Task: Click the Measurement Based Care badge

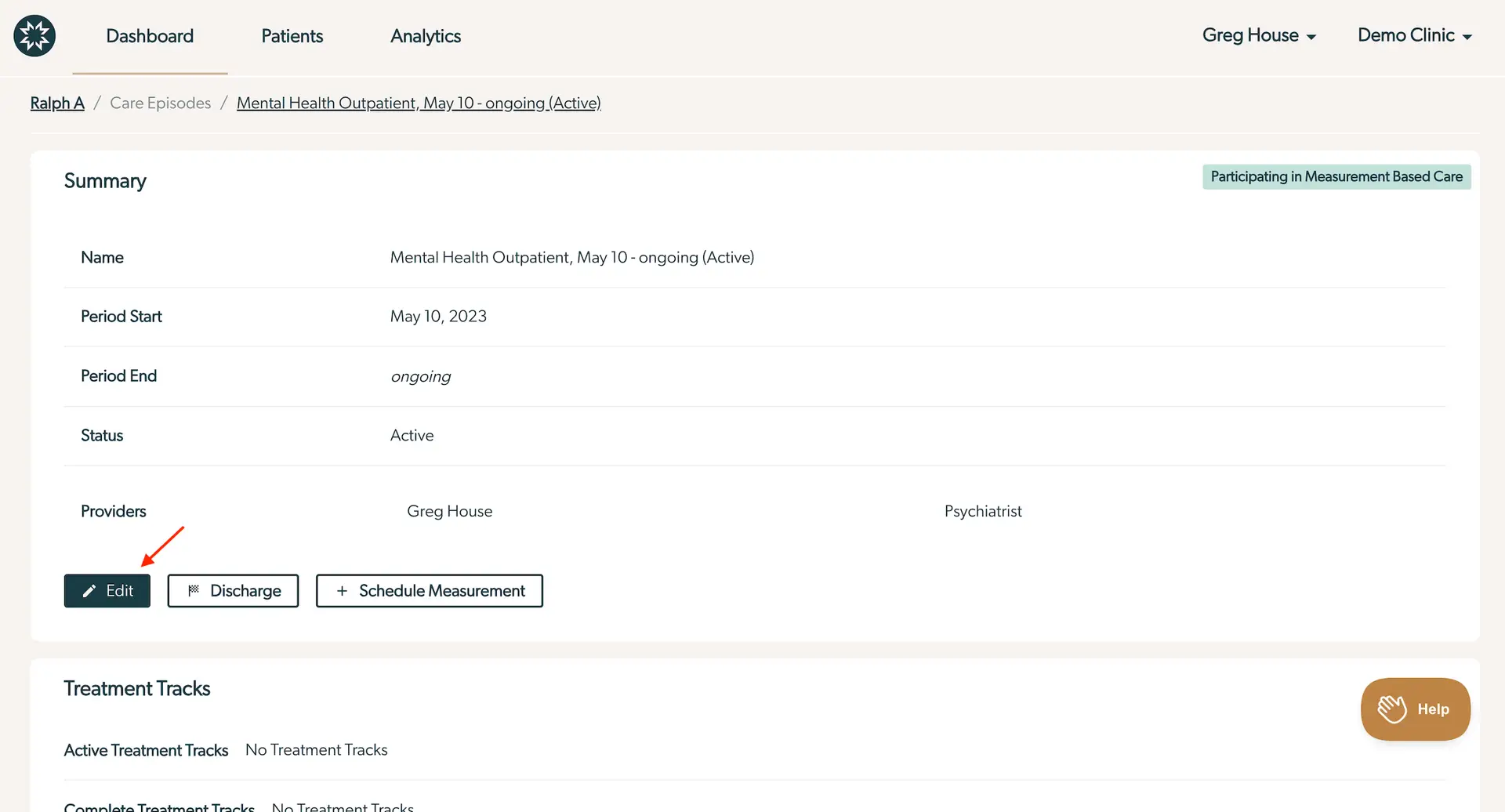Action: [x=1336, y=176]
